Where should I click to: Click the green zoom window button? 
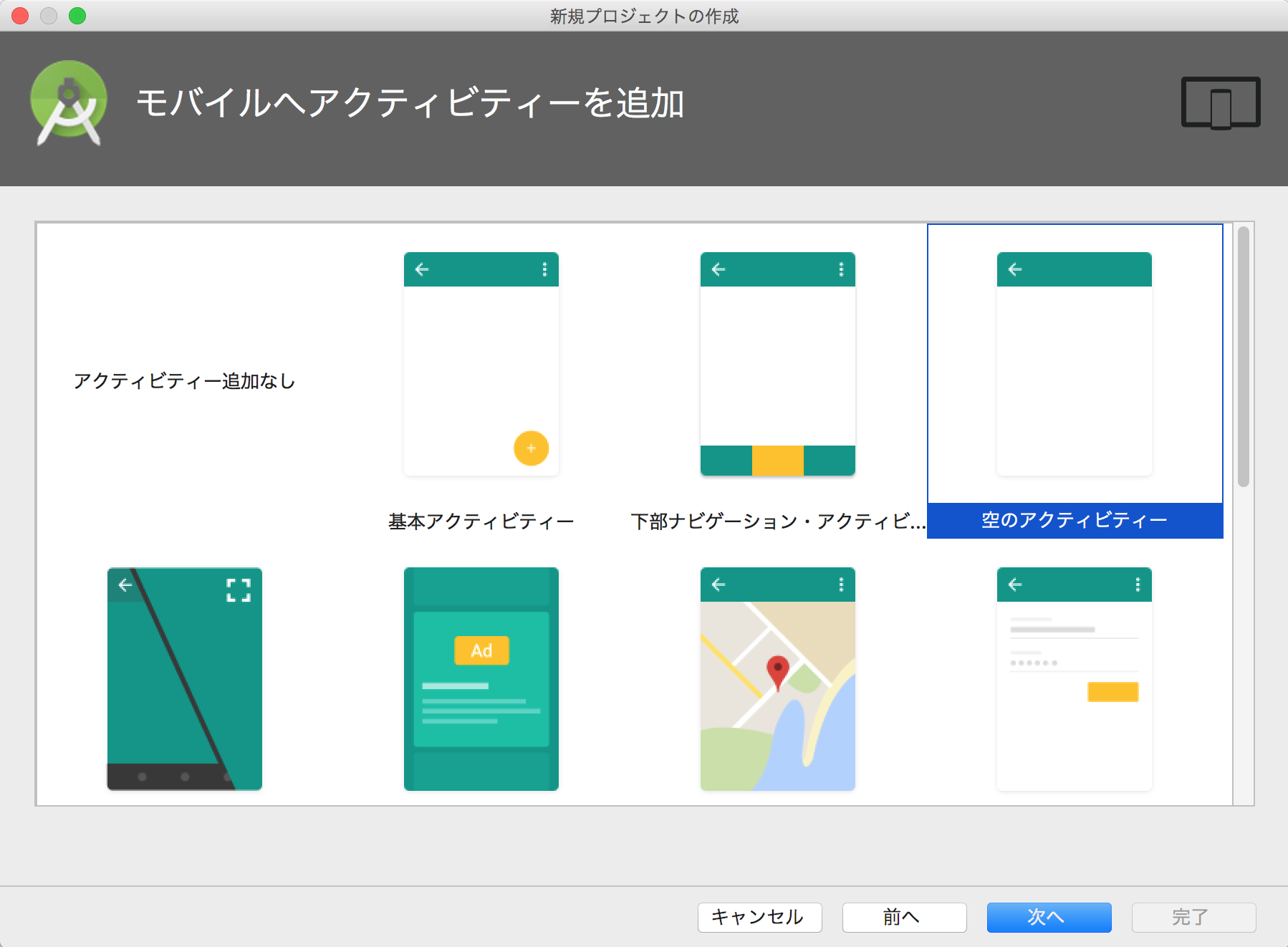click(77, 16)
